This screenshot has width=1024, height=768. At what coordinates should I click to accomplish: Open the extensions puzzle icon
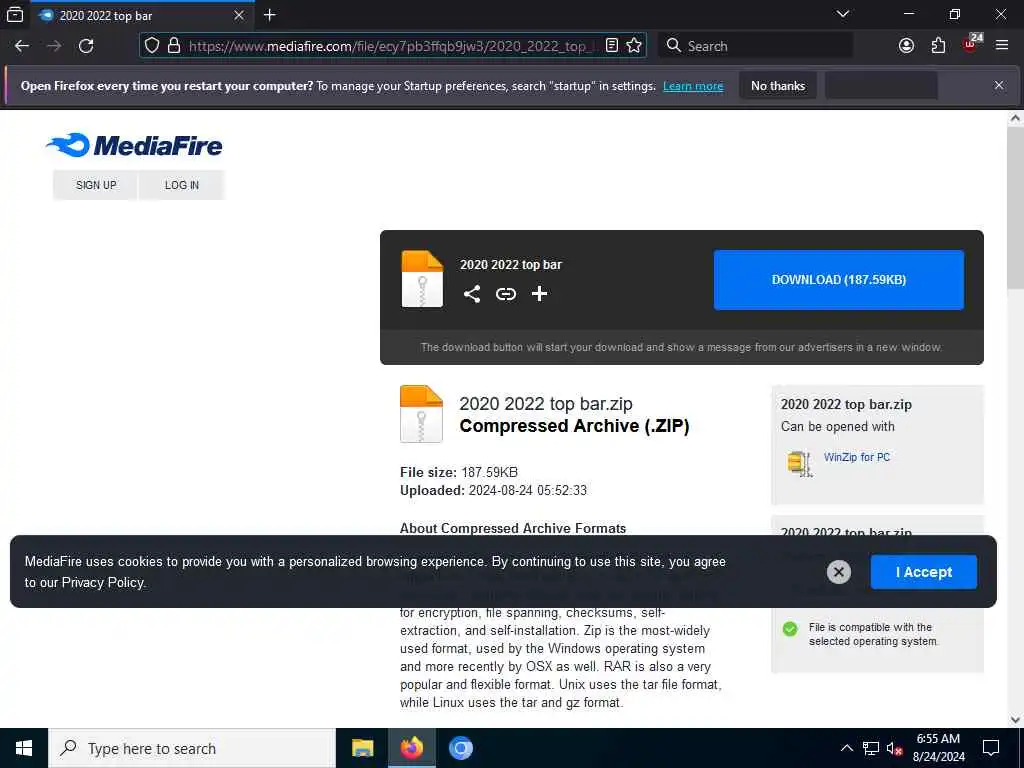click(x=938, y=46)
